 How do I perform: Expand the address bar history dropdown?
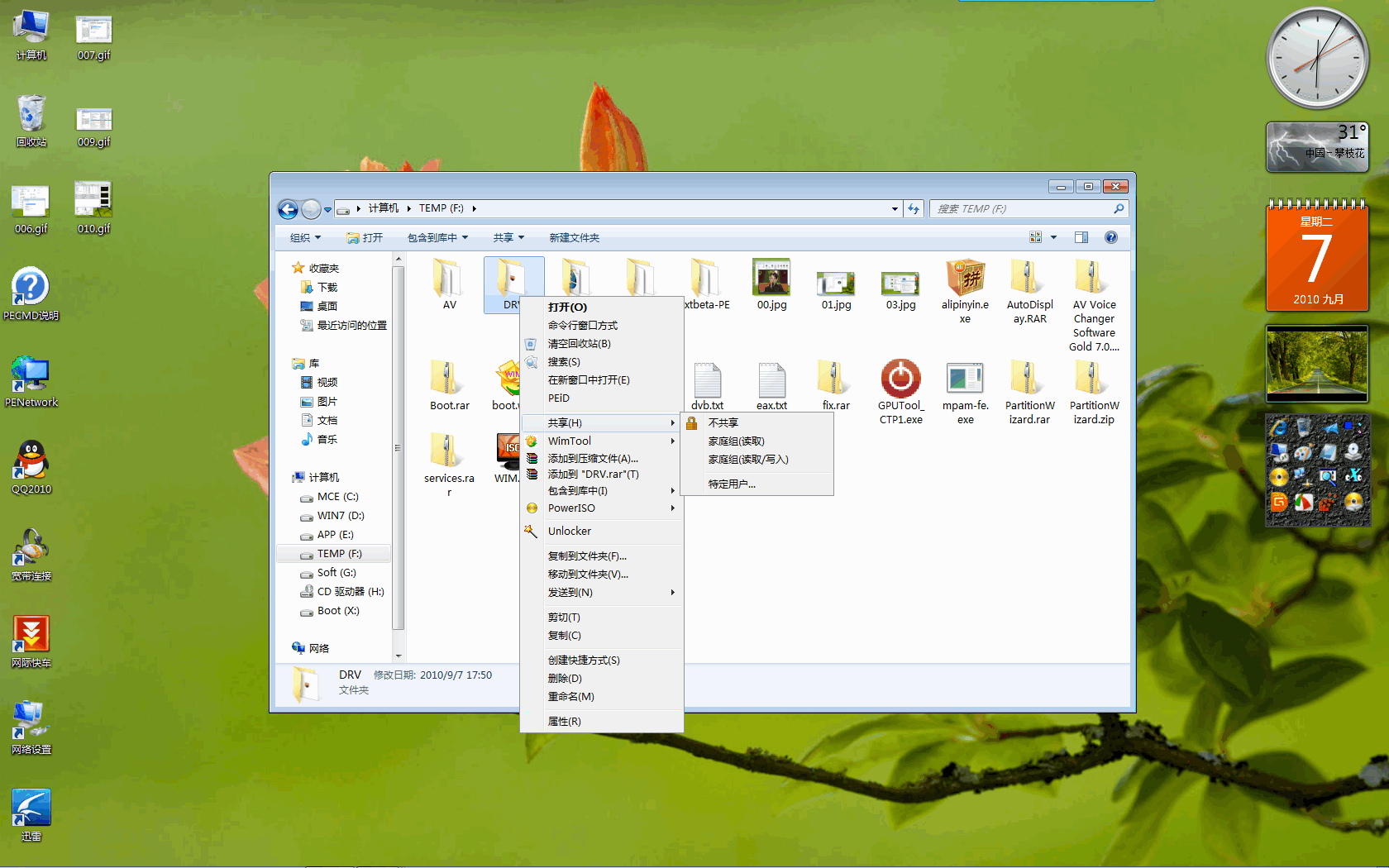(x=895, y=209)
